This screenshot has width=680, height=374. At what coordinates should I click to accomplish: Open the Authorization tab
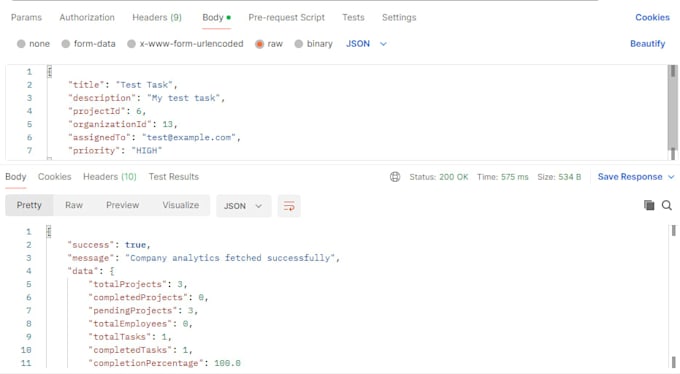pos(87,17)
